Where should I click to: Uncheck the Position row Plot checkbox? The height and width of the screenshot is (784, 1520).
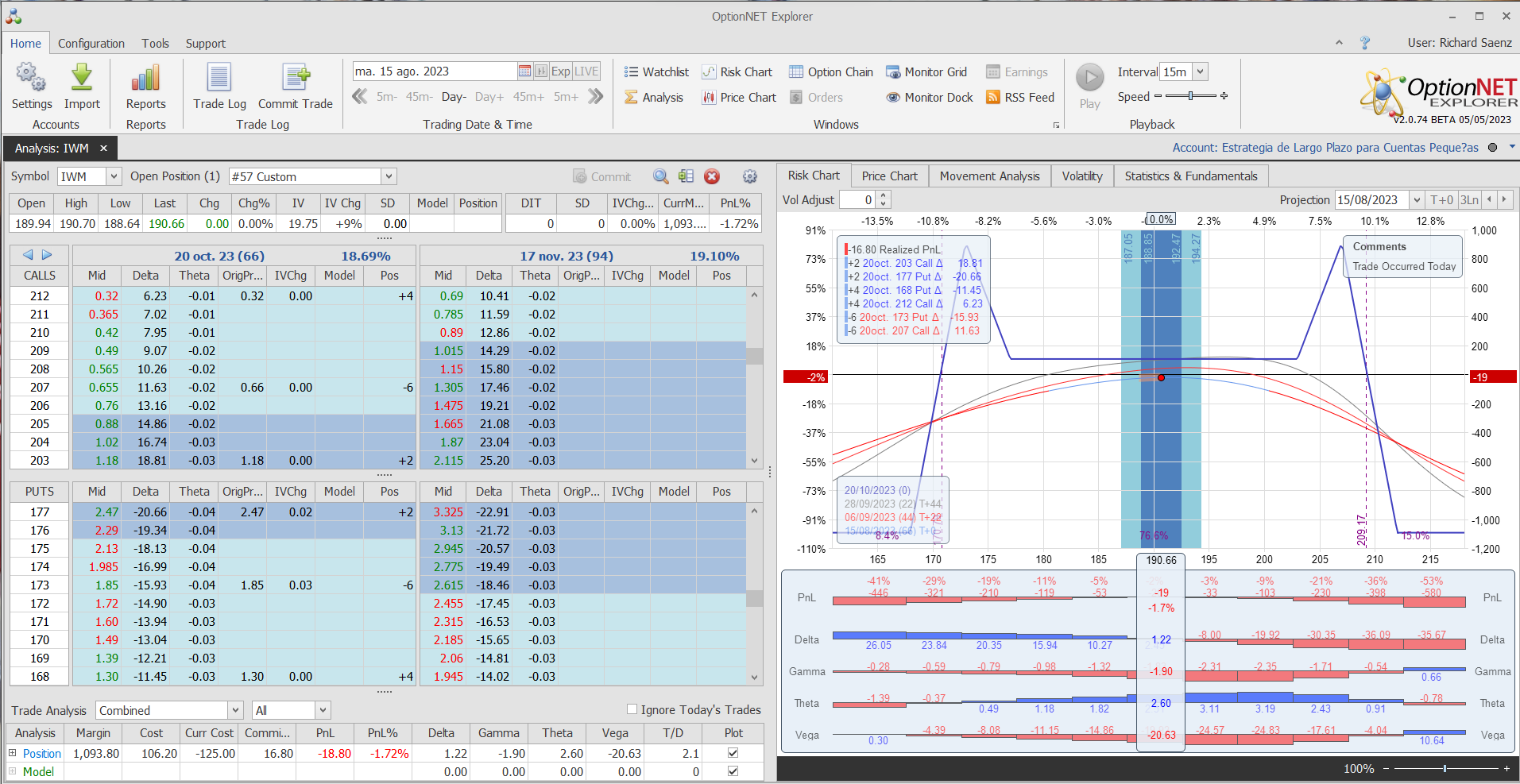tap(733, 753)
